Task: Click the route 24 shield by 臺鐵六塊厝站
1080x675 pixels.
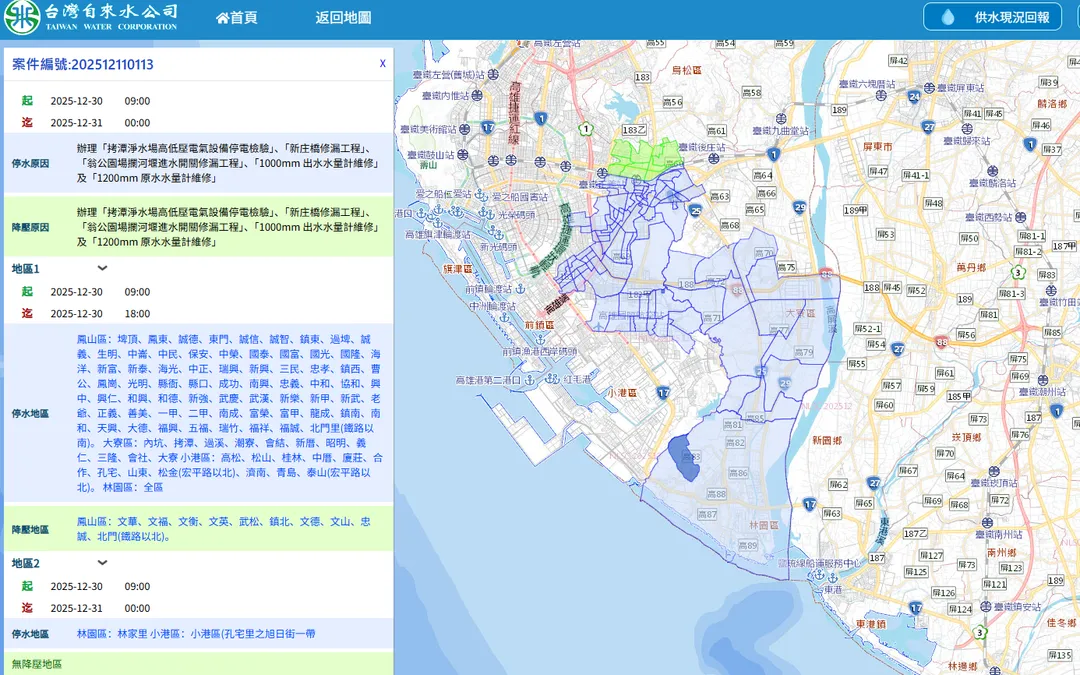Action: [x=914, y=96]
